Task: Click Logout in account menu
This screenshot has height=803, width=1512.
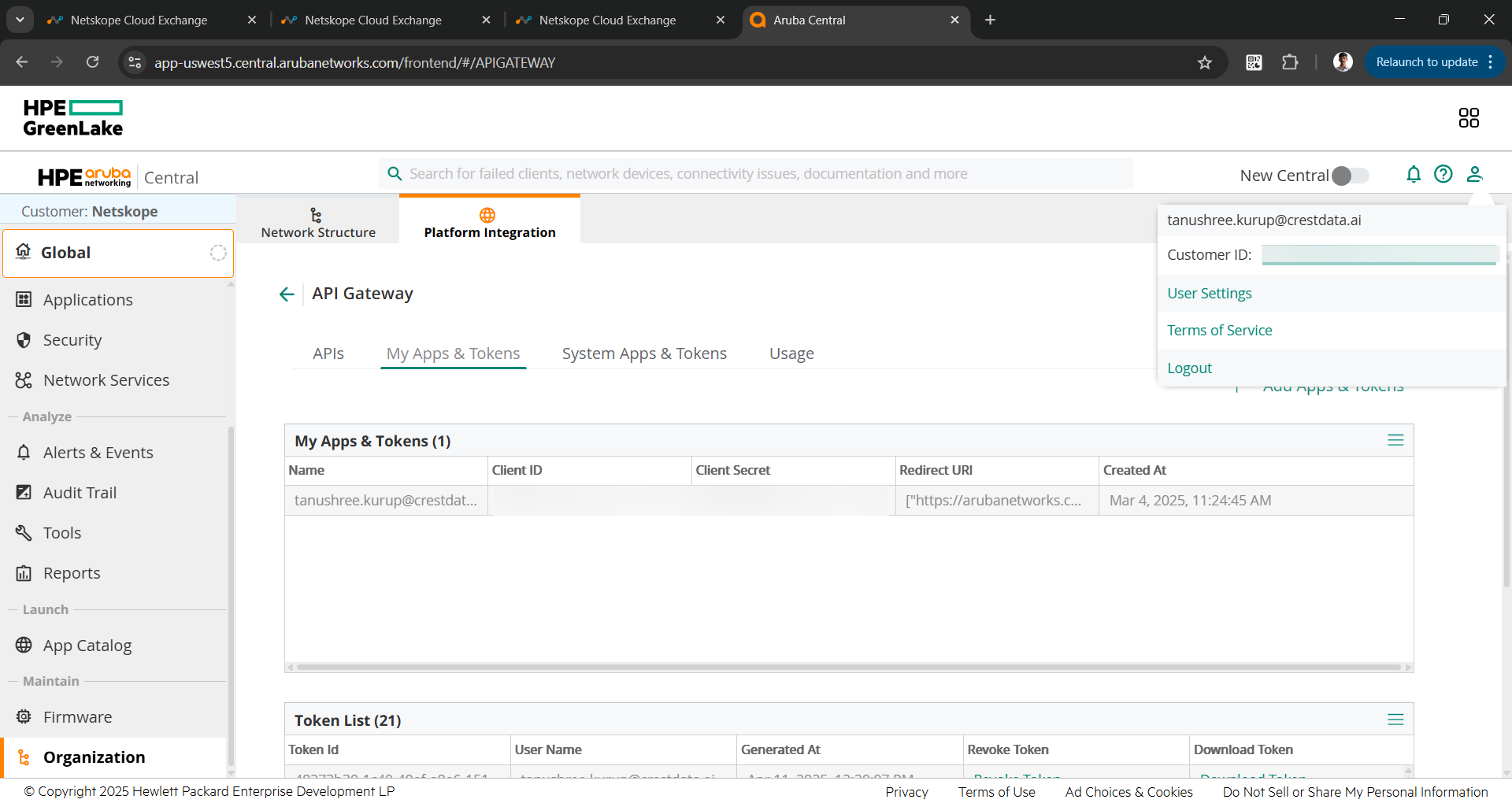Action: 1189,368
